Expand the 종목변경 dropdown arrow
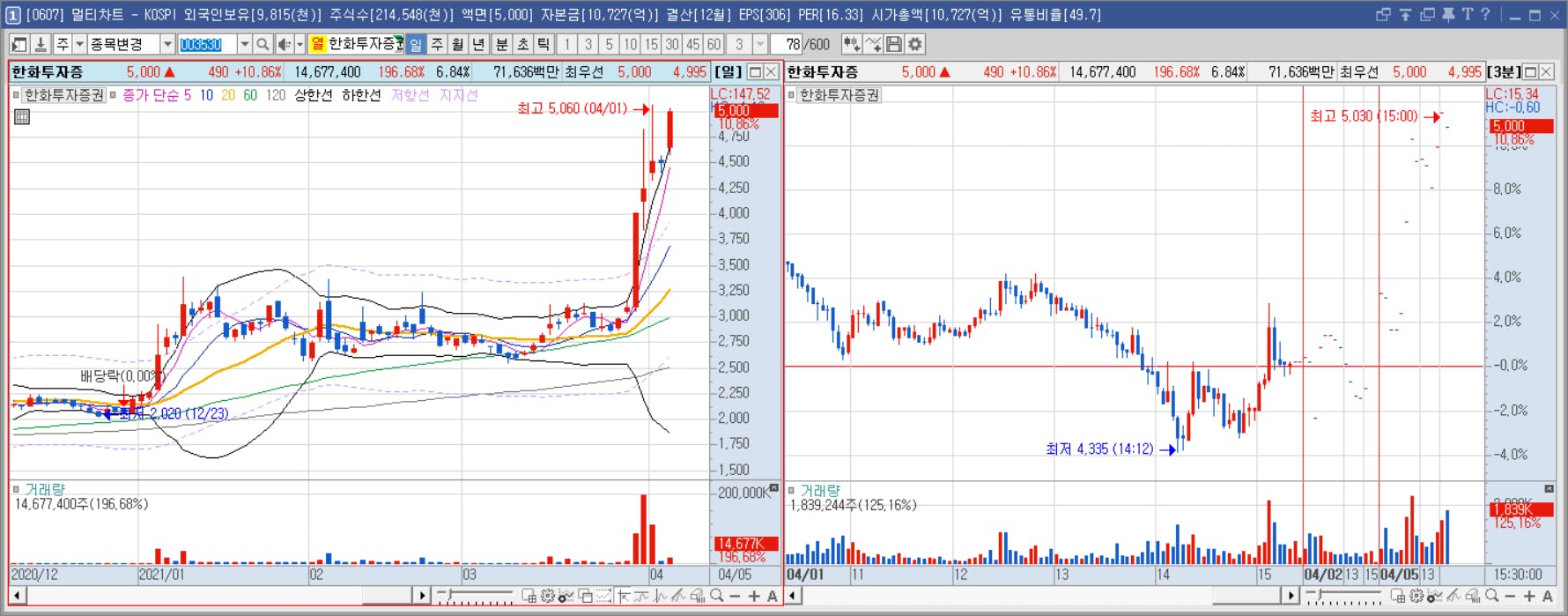Viewport: 1568px width, 616px height. 167,44
